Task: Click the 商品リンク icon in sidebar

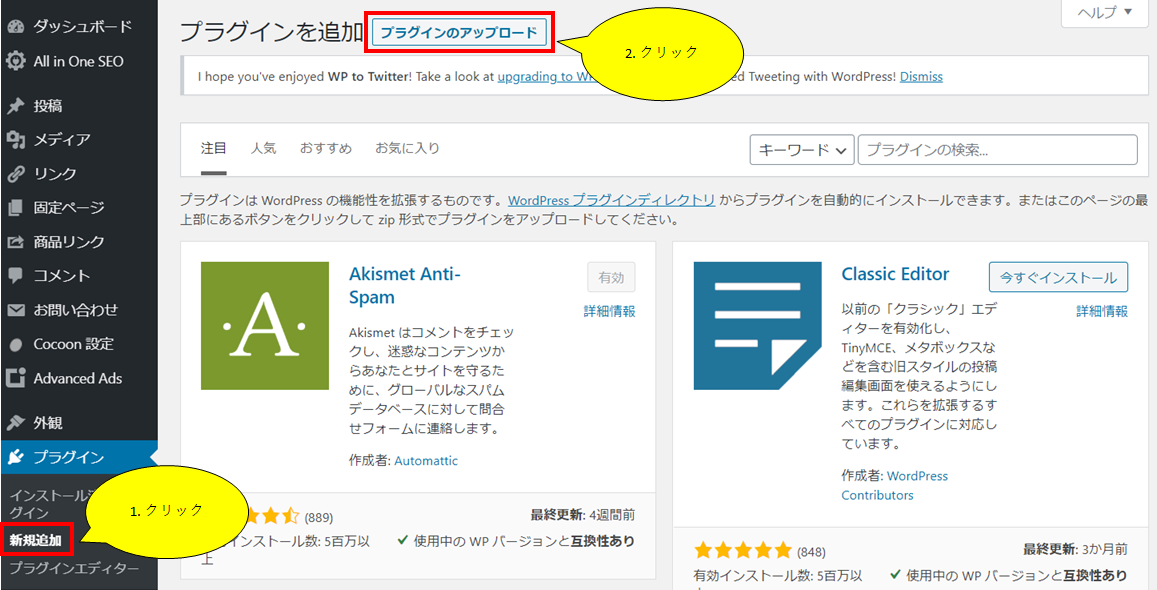Action: coord(15,242)
